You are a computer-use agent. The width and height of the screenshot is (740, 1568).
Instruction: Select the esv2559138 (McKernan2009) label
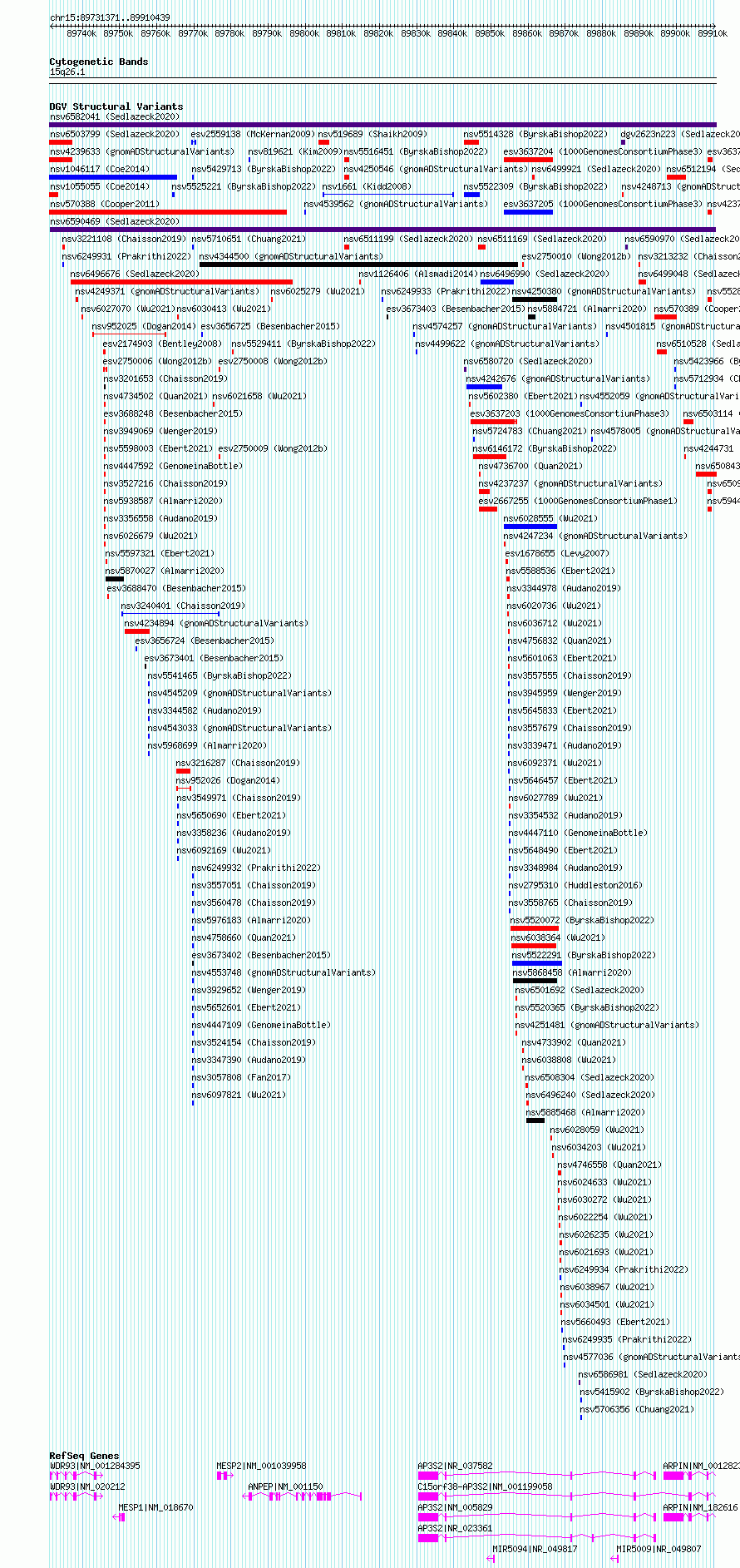(x=253, y=134)
